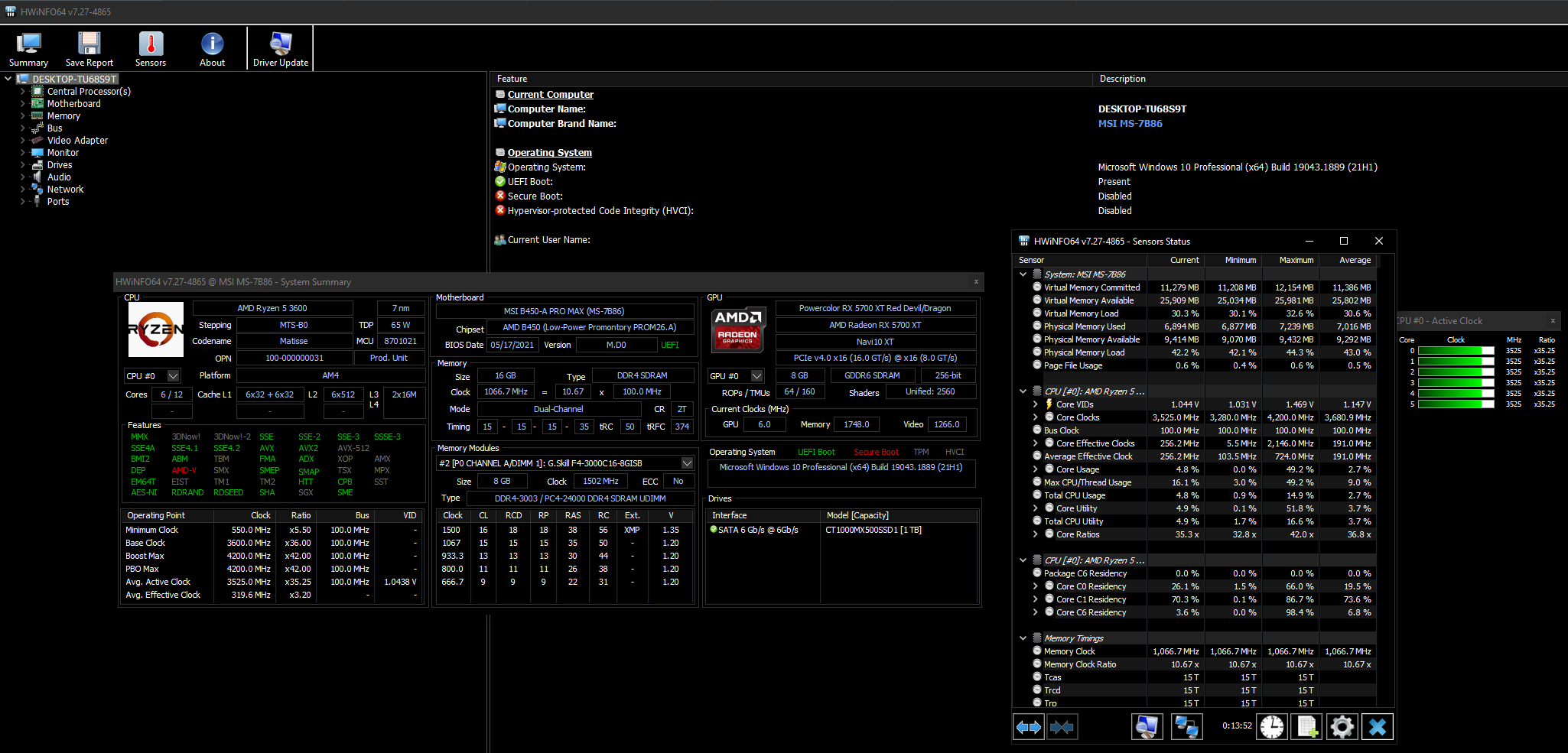Click the monitor with magnifier icon in Sensors Status
This screenshot has width=1568, height=753.
[x=1147, y=727]
